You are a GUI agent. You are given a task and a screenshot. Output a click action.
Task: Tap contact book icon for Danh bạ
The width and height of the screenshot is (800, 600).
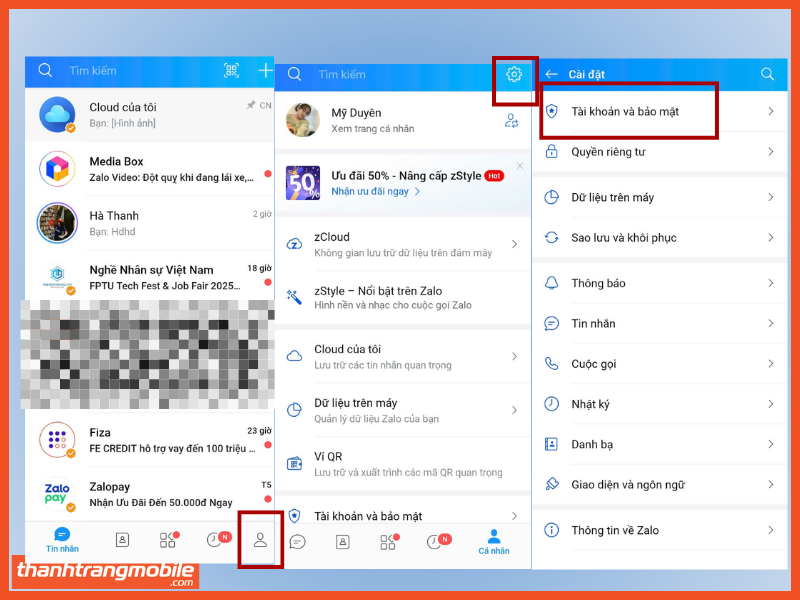point(552,444)
